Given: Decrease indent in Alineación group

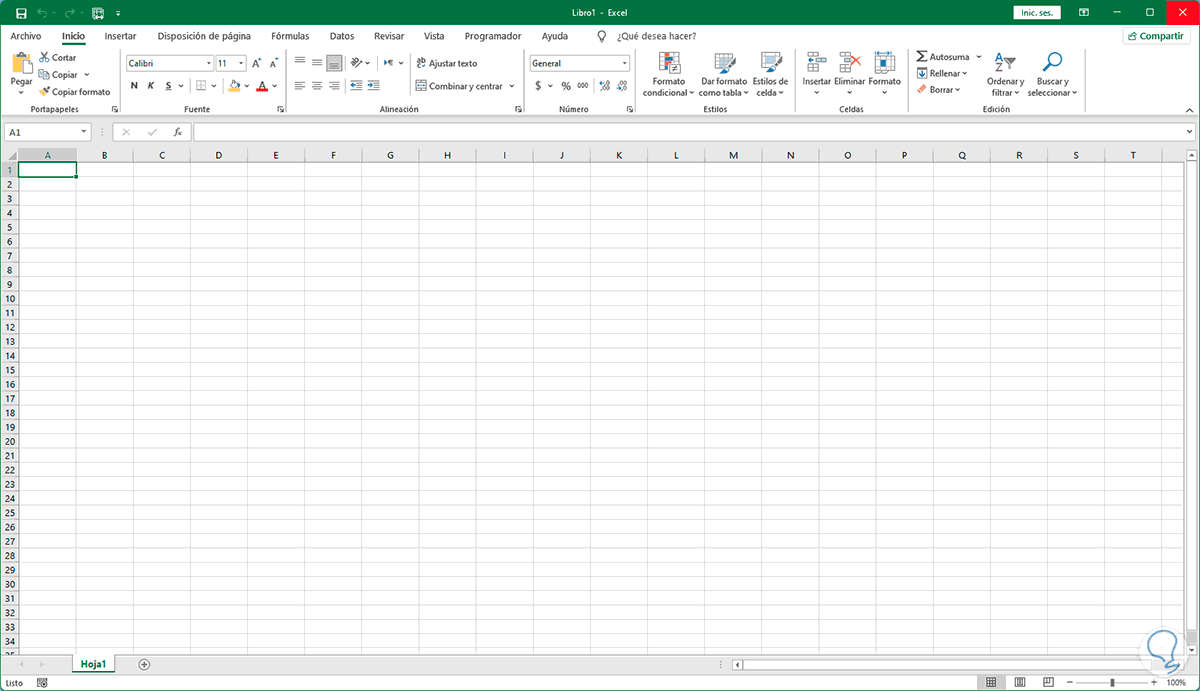Looking at the screenshot, I should (x=357, y=86).
